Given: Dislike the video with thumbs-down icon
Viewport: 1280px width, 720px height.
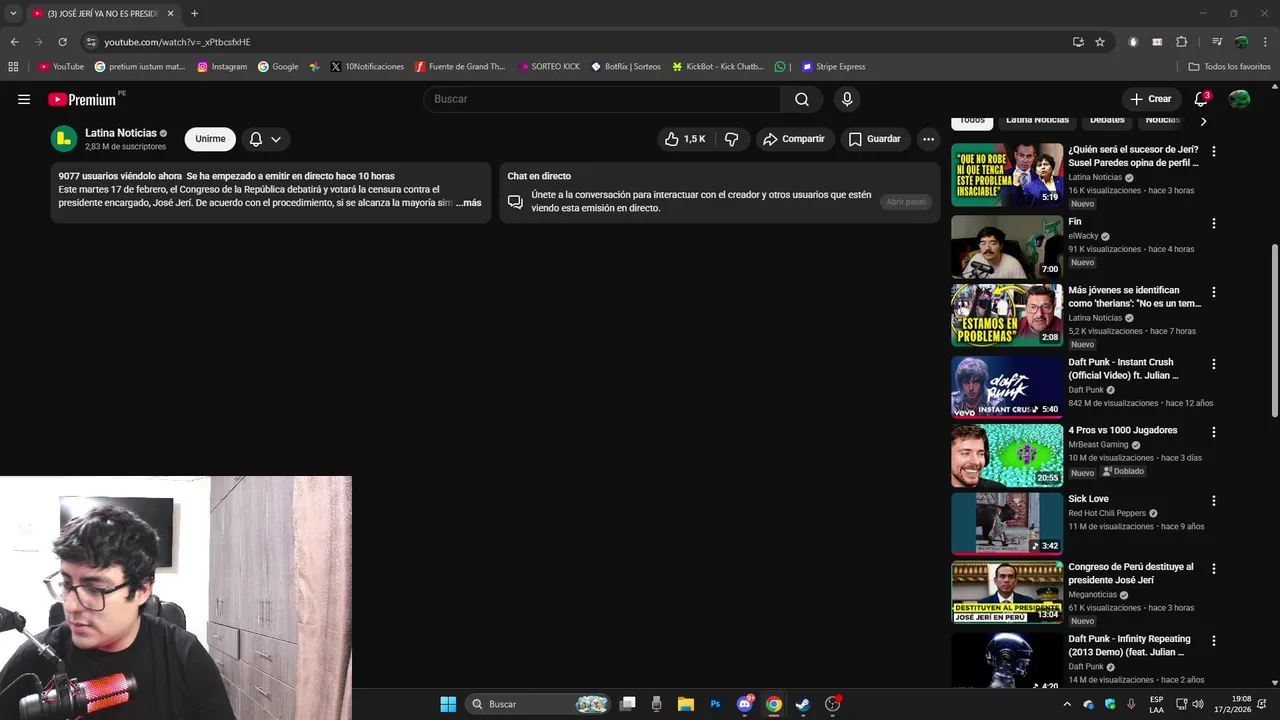Looking at the screenshot, I should point(731,139).
